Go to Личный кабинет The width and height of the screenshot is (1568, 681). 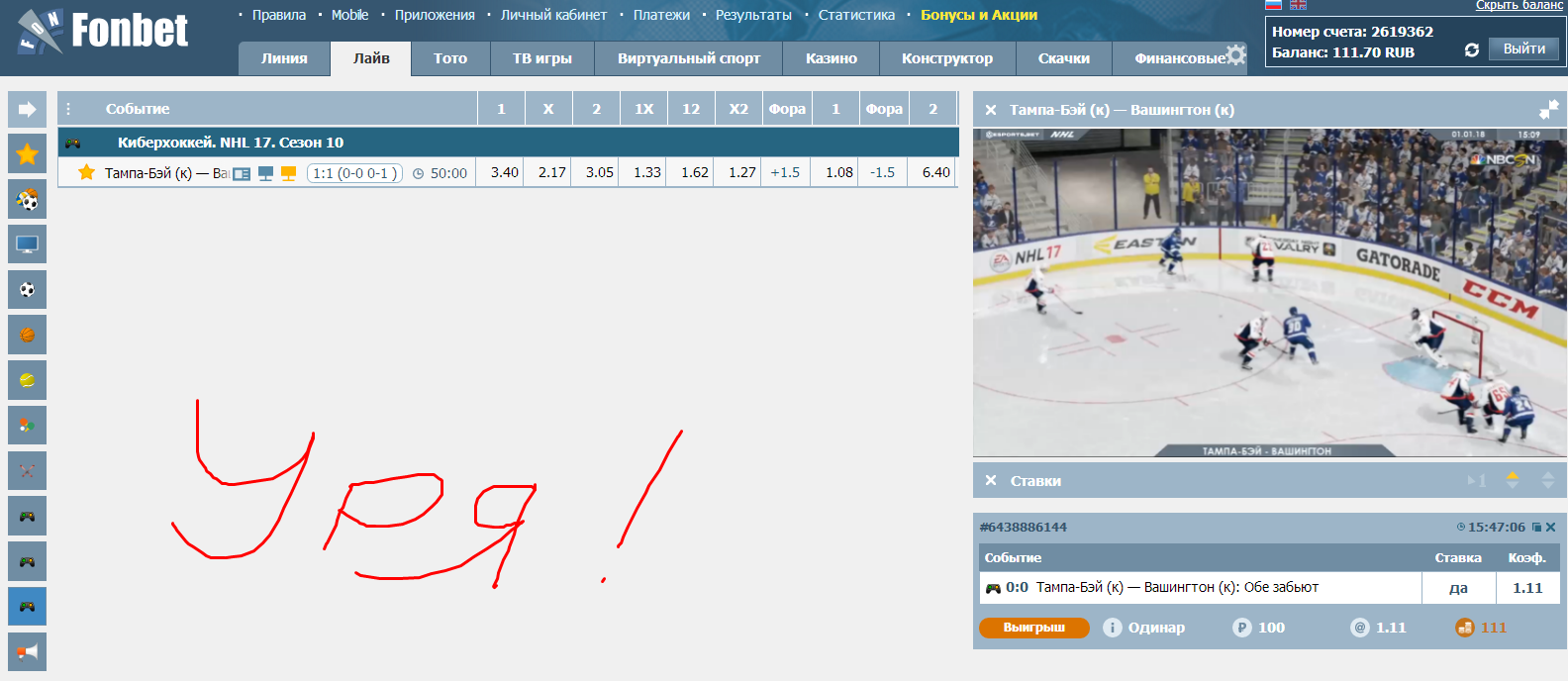coord(553,15)
